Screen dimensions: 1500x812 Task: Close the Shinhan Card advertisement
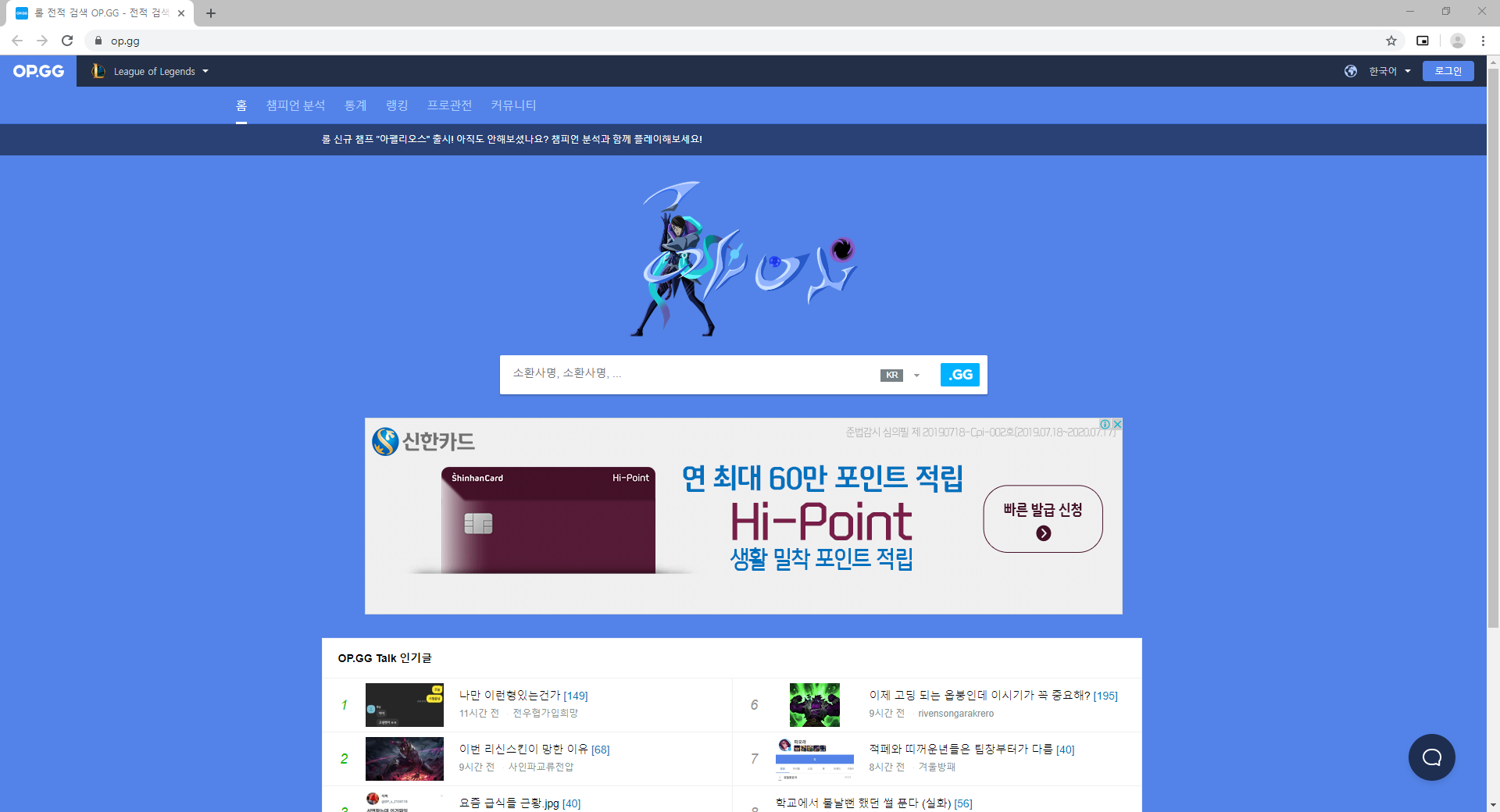pyautogui.click(x=1117, y=424)
